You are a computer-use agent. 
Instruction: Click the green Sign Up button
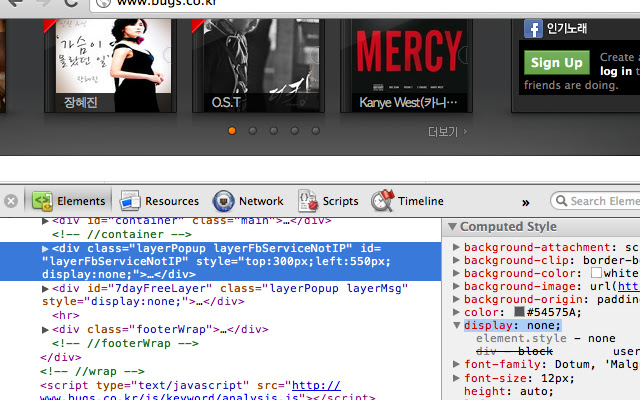click(557, 62)
